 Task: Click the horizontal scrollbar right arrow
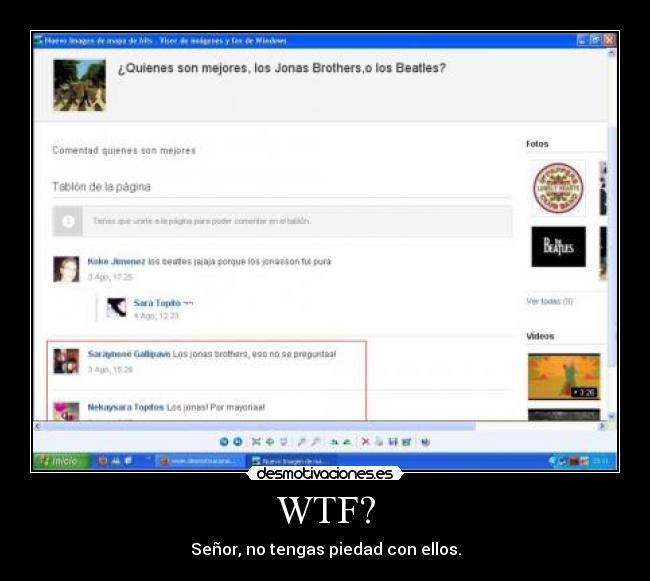click(602, 426)
